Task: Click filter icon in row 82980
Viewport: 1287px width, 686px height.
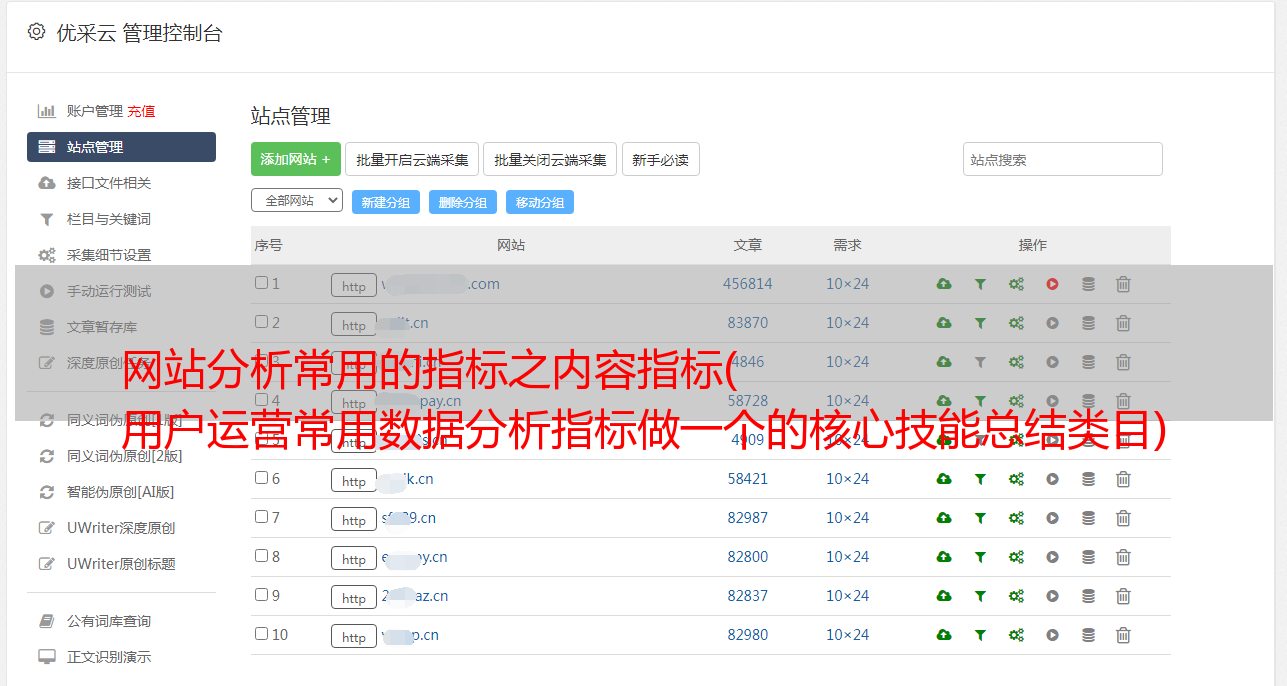Action: coord(980,635)
